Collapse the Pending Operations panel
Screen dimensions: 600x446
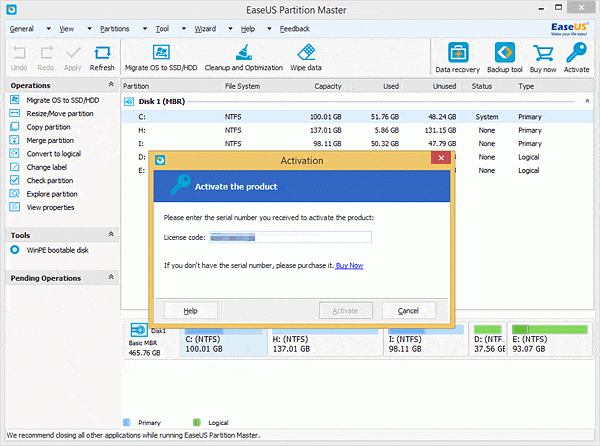111,277
